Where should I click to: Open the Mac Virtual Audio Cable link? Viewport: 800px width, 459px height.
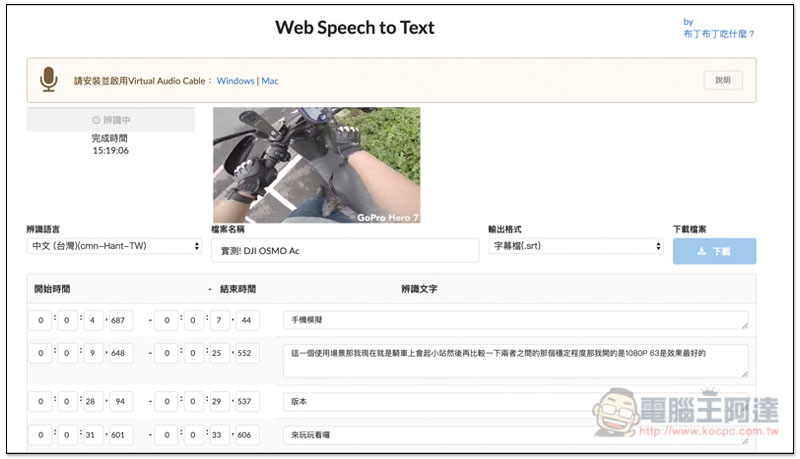click(270, 81)
